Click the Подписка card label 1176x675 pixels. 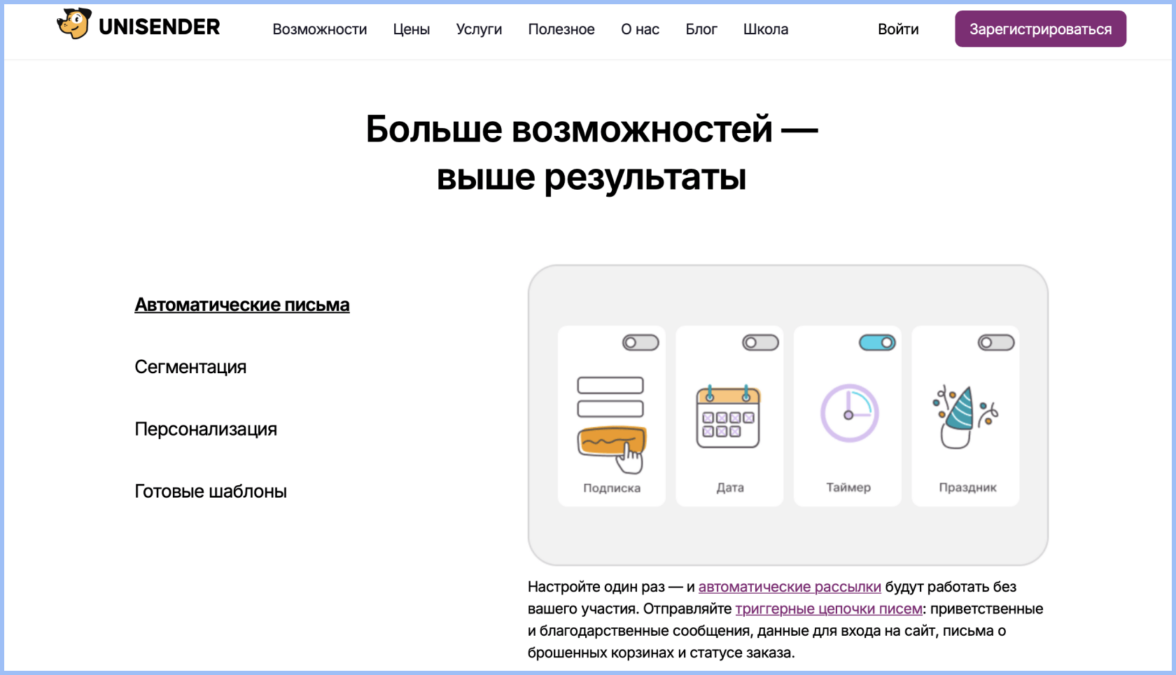[612, 488]
